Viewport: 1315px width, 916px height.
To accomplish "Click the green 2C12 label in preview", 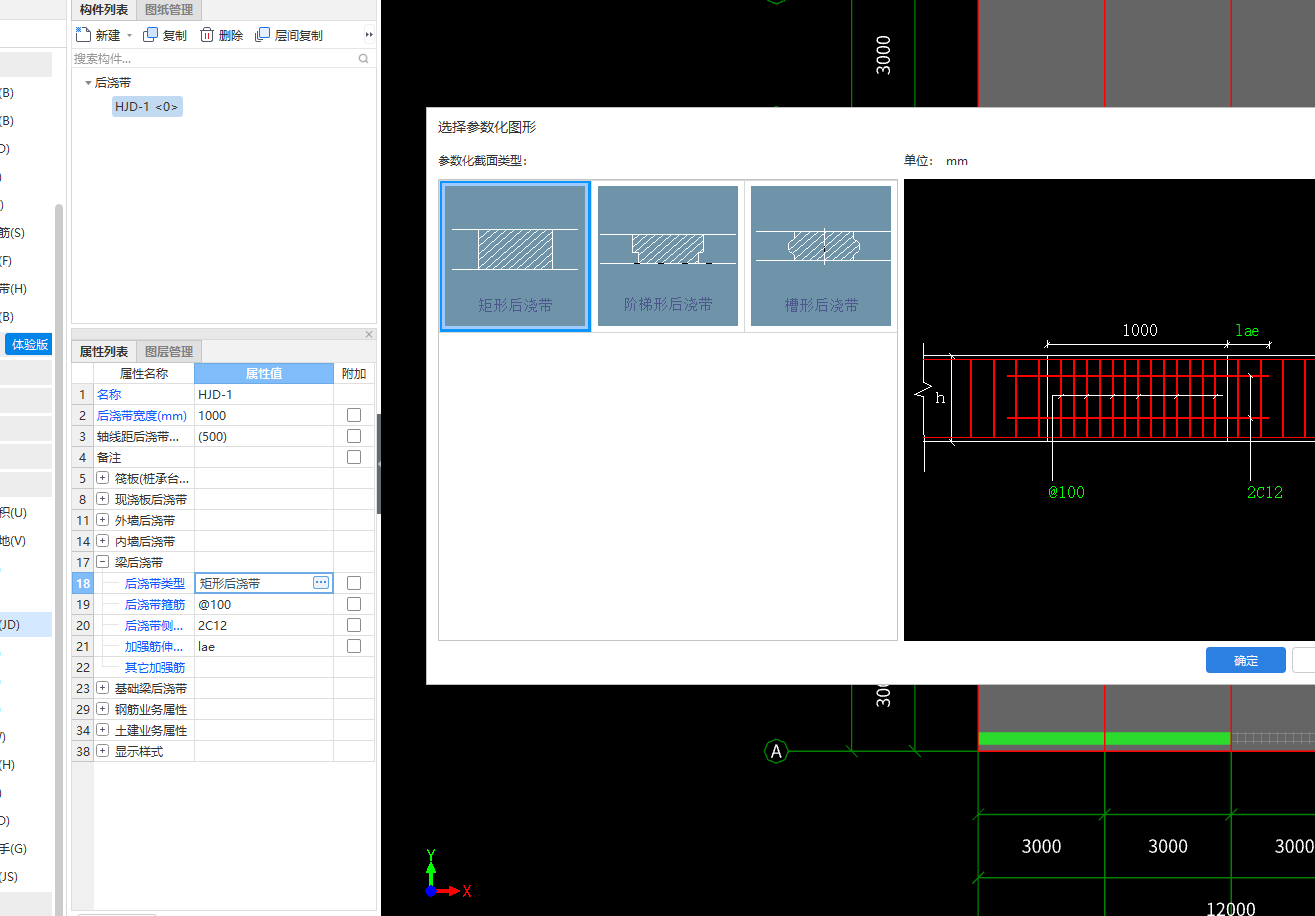I will click(x=1264, y=492).
